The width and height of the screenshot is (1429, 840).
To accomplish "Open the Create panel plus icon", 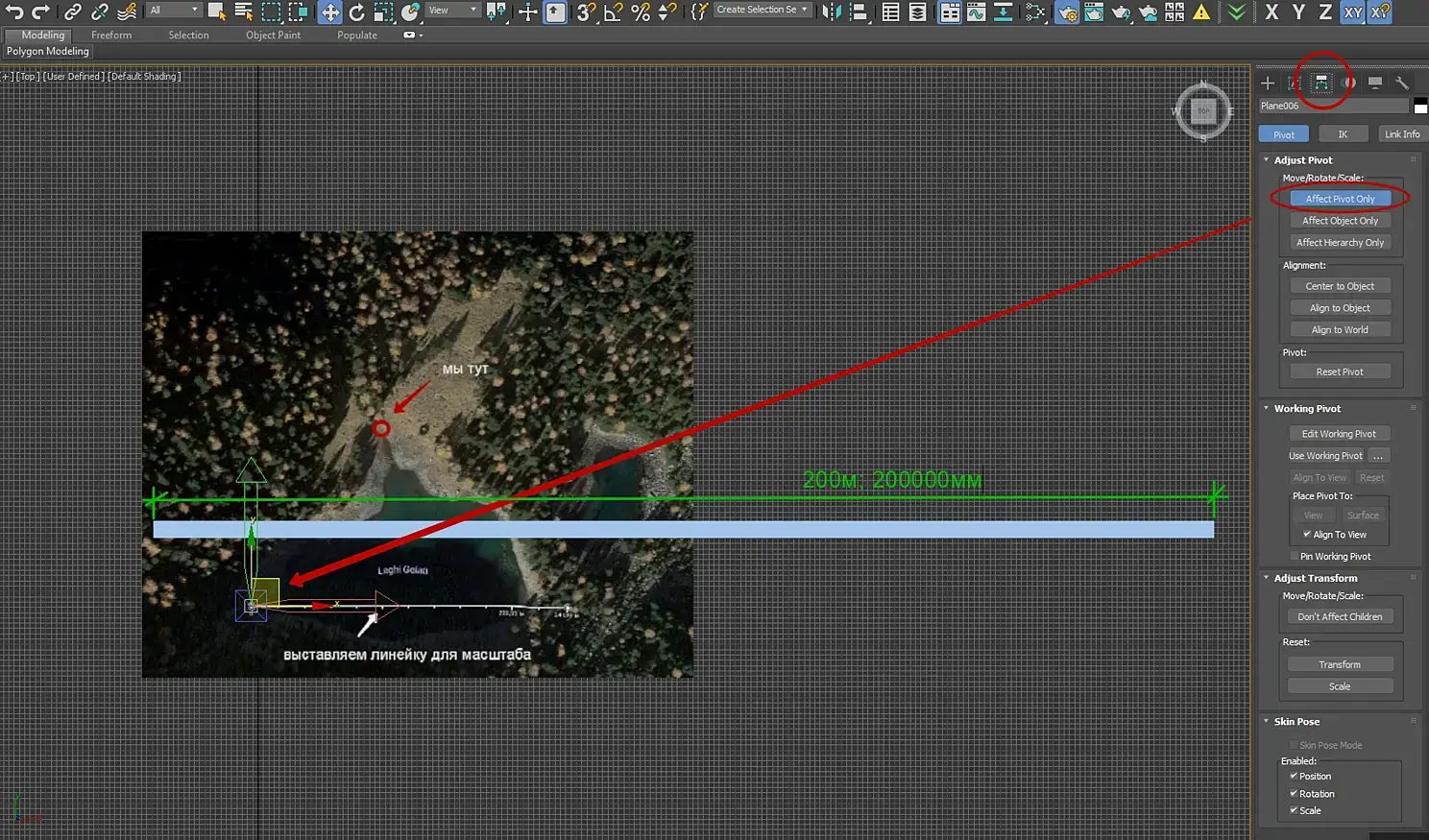I will (x=1268, y=83).
